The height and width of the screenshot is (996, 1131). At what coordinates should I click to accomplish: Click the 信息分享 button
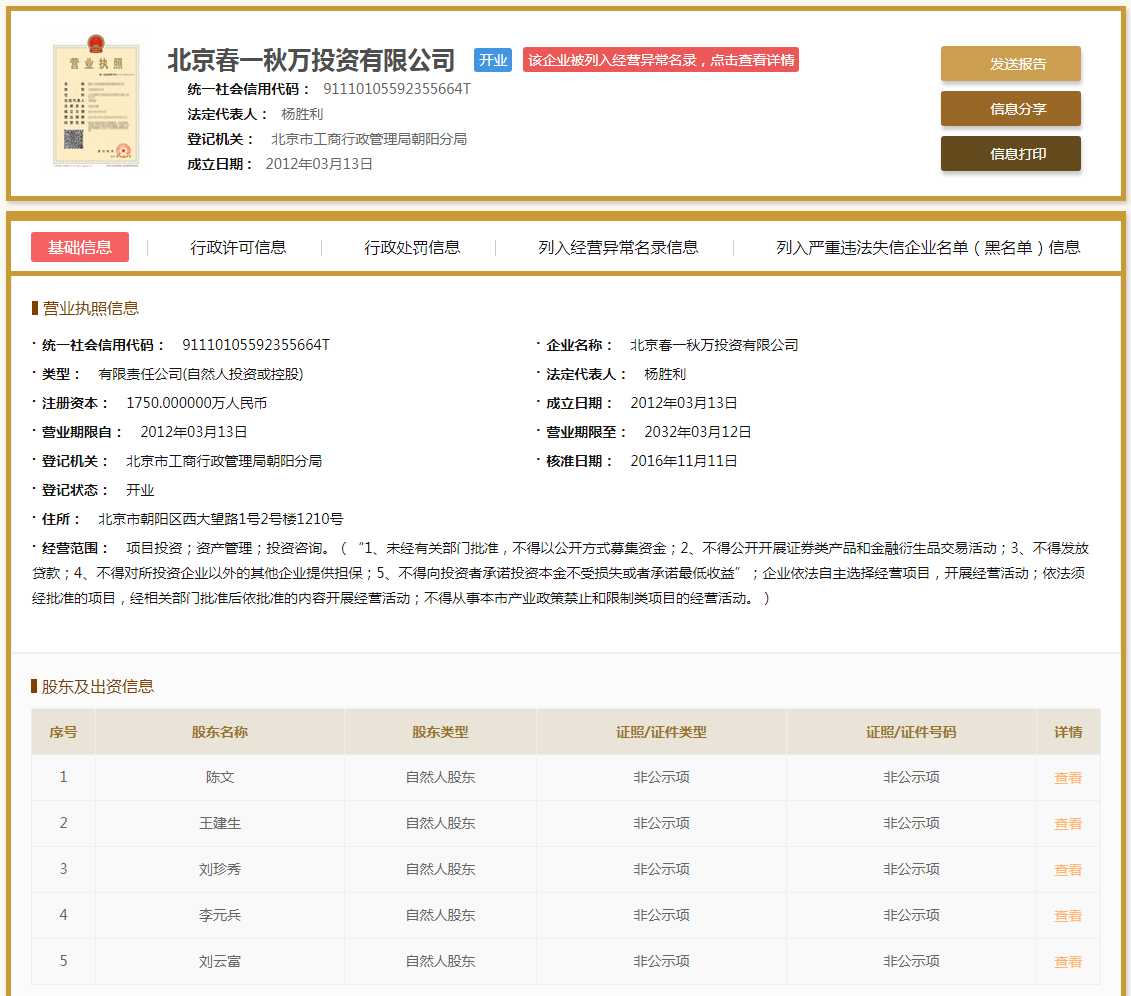click(x=1010, y=108)
